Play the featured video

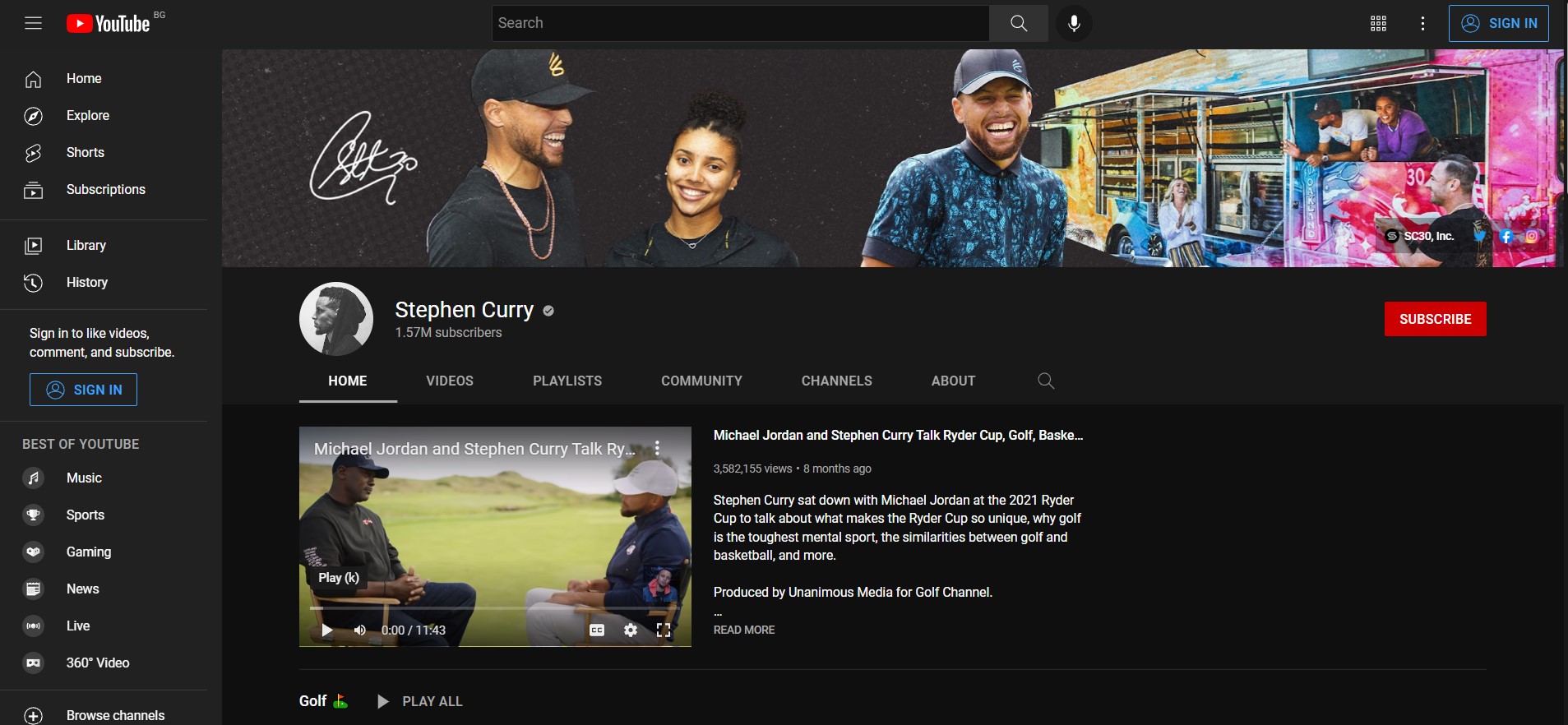click(327, 630)
